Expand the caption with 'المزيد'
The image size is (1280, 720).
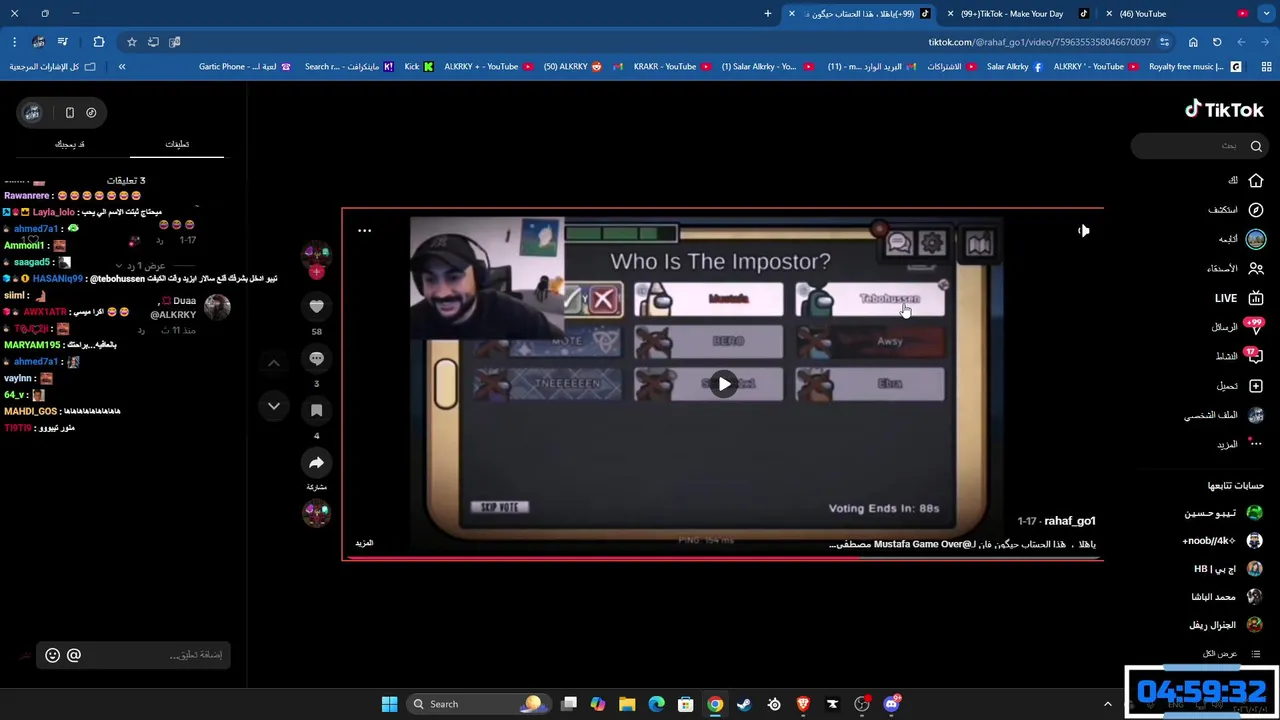[364, 543]
